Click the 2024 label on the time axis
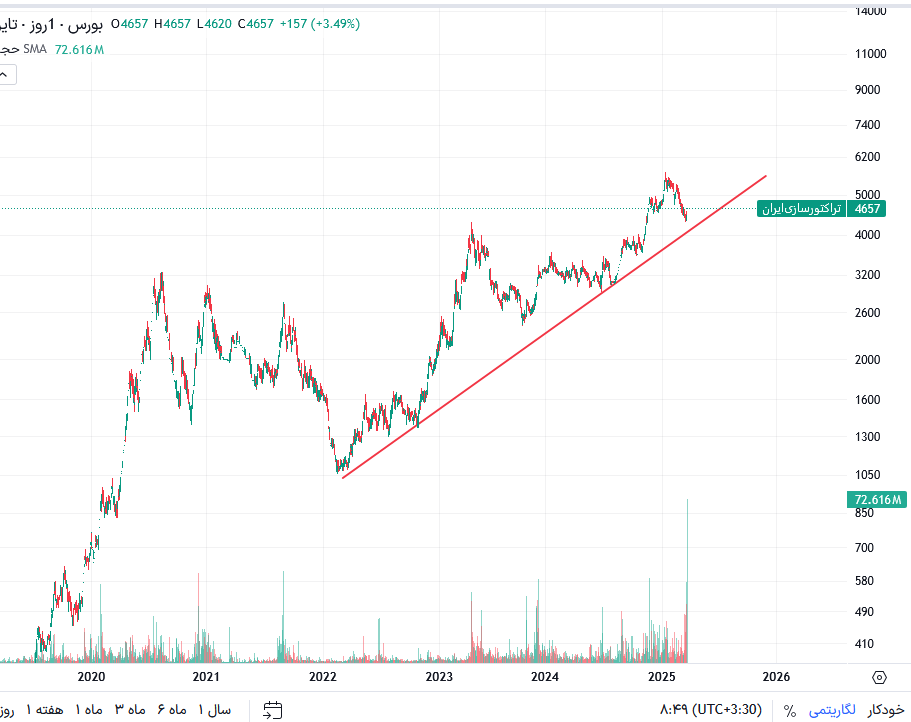911x722 pixels. [x=545, y=677]
